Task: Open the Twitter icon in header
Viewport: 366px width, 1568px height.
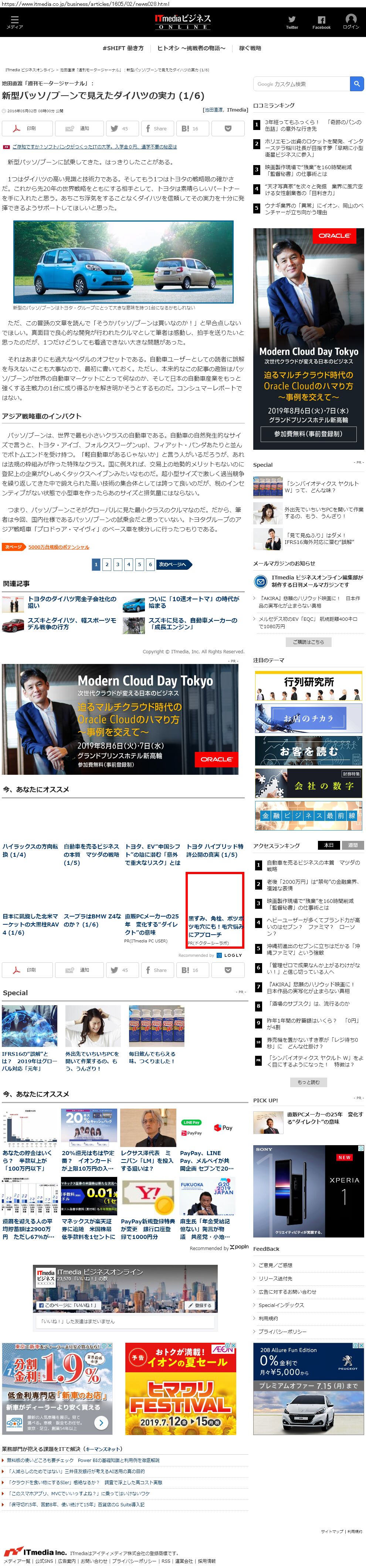Action: [292, 23]
